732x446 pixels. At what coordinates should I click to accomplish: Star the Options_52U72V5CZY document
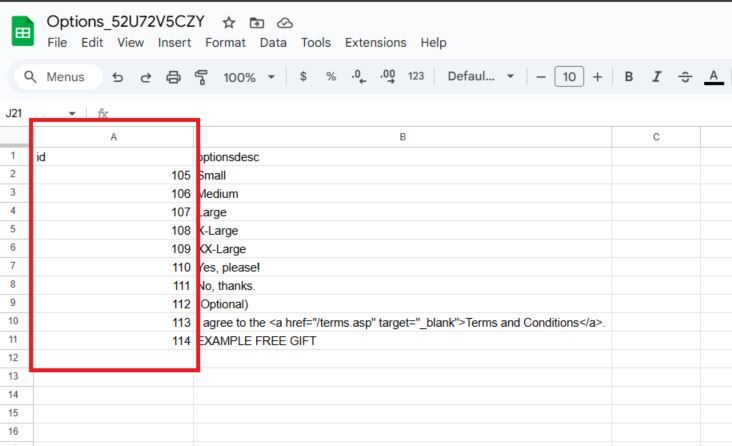point(229,22)
